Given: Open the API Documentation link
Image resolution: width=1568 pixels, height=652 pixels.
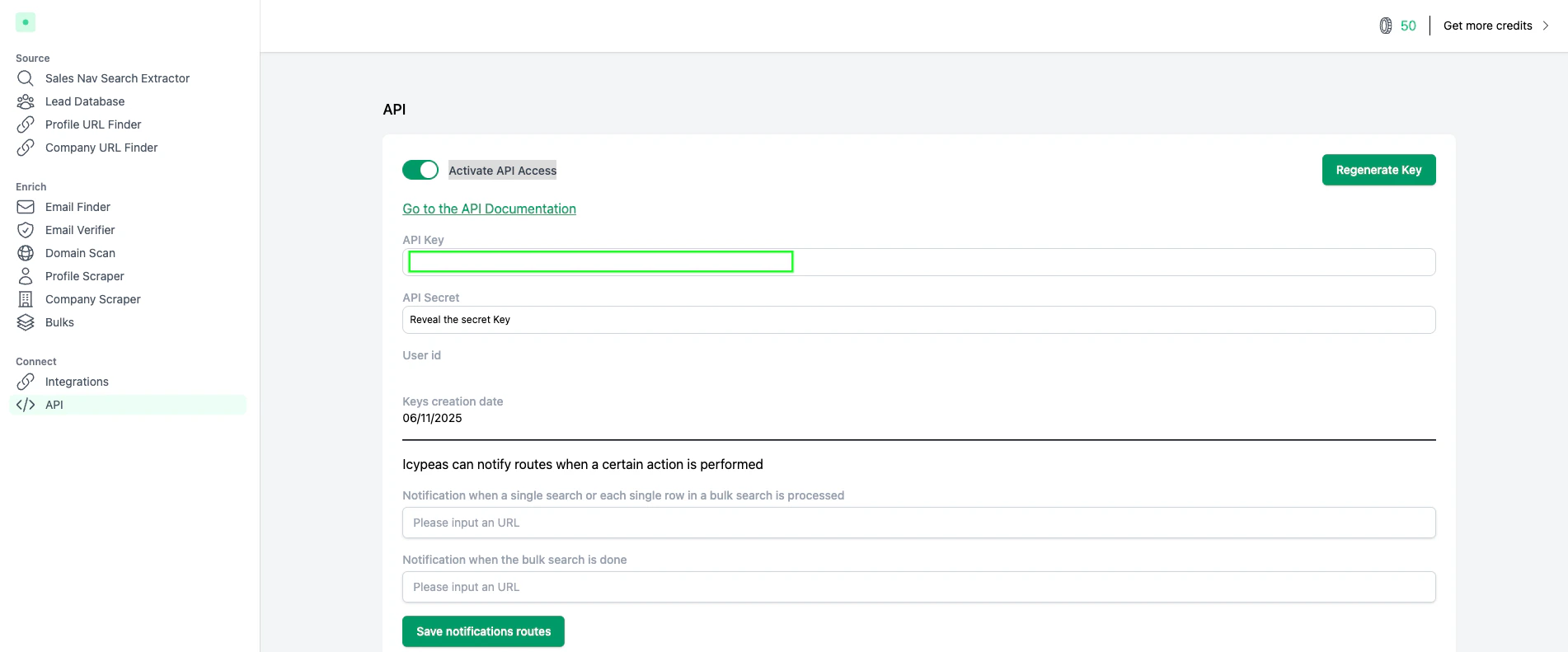Looking at the screenshot, I should point(489,209).
